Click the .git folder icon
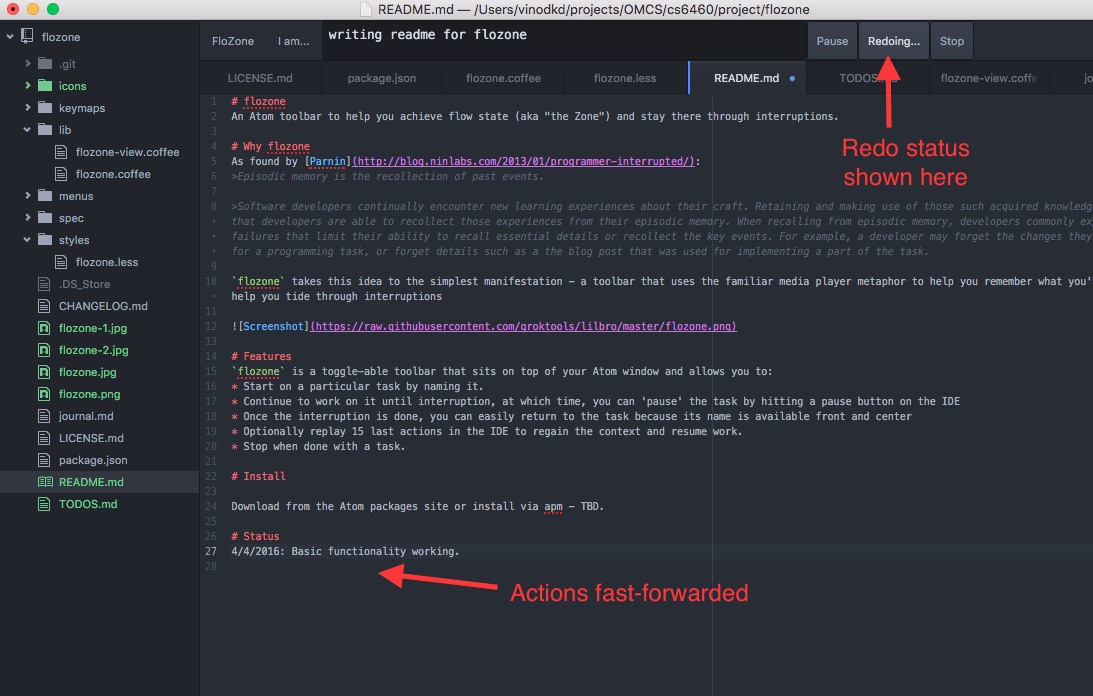Image resolution: width=1093 pixels, height=696 pixels. (45, 63)
